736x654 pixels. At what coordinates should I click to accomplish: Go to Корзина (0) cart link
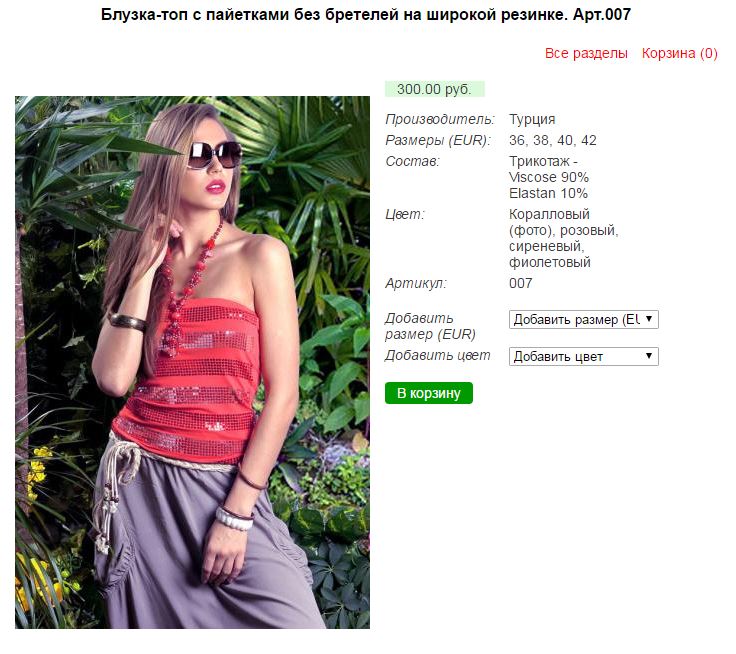pos(679,53)
